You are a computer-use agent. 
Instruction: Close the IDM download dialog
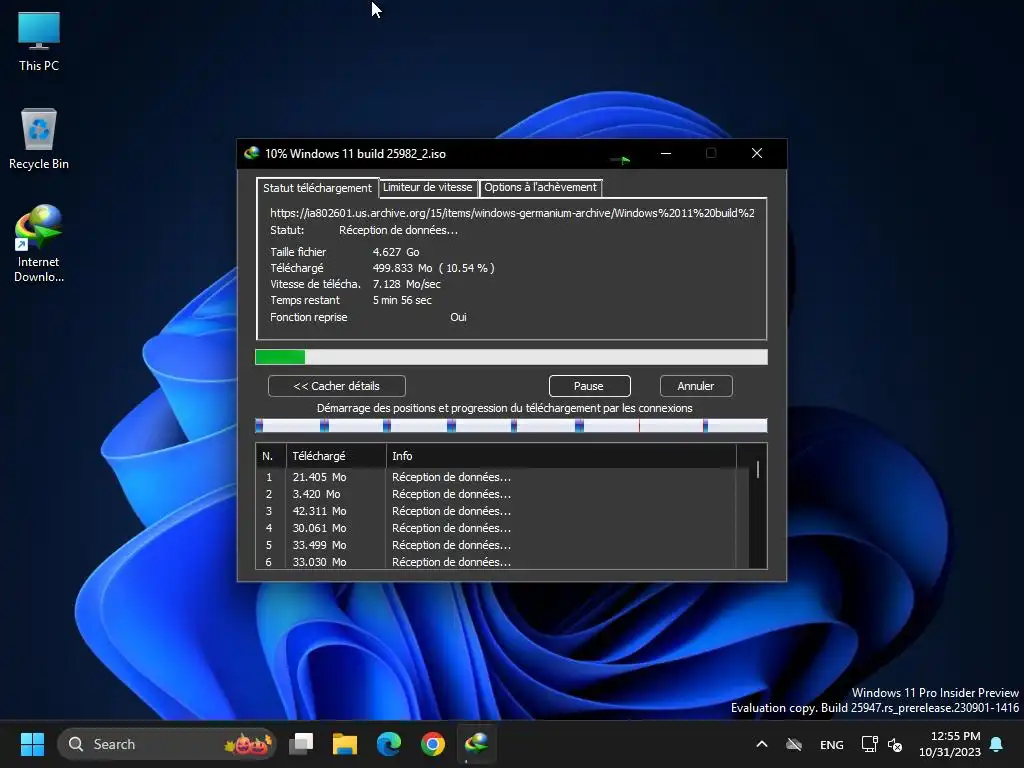click(757, 153)
